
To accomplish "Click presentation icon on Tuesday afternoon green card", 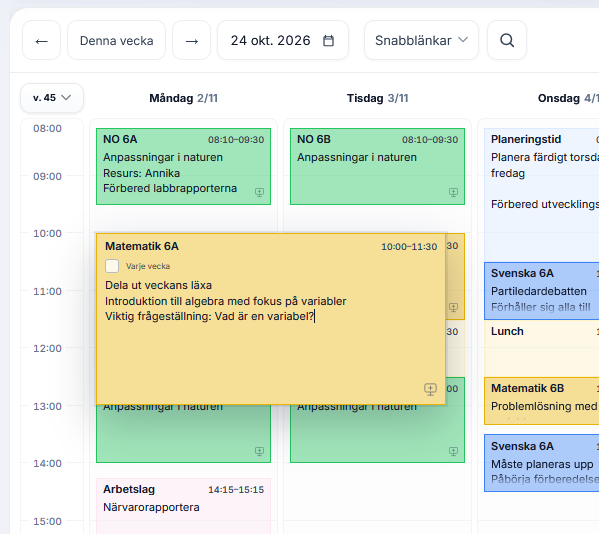I will [453, 451].
